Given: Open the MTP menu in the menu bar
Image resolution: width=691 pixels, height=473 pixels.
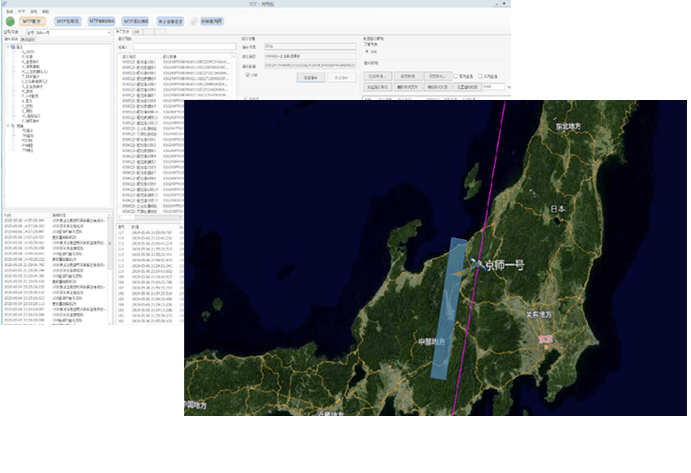Looking at the screenshot, I should [20, 10].
